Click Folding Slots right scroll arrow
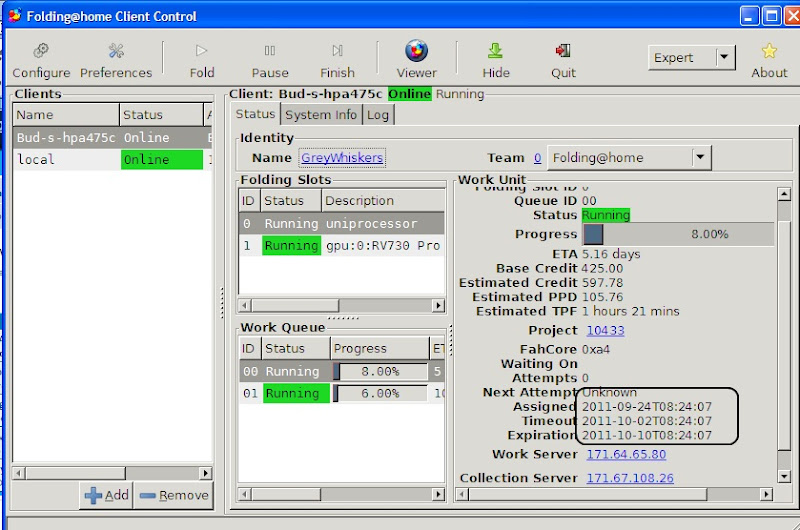The width and height of the screenshot is (800, 530). 438,306
